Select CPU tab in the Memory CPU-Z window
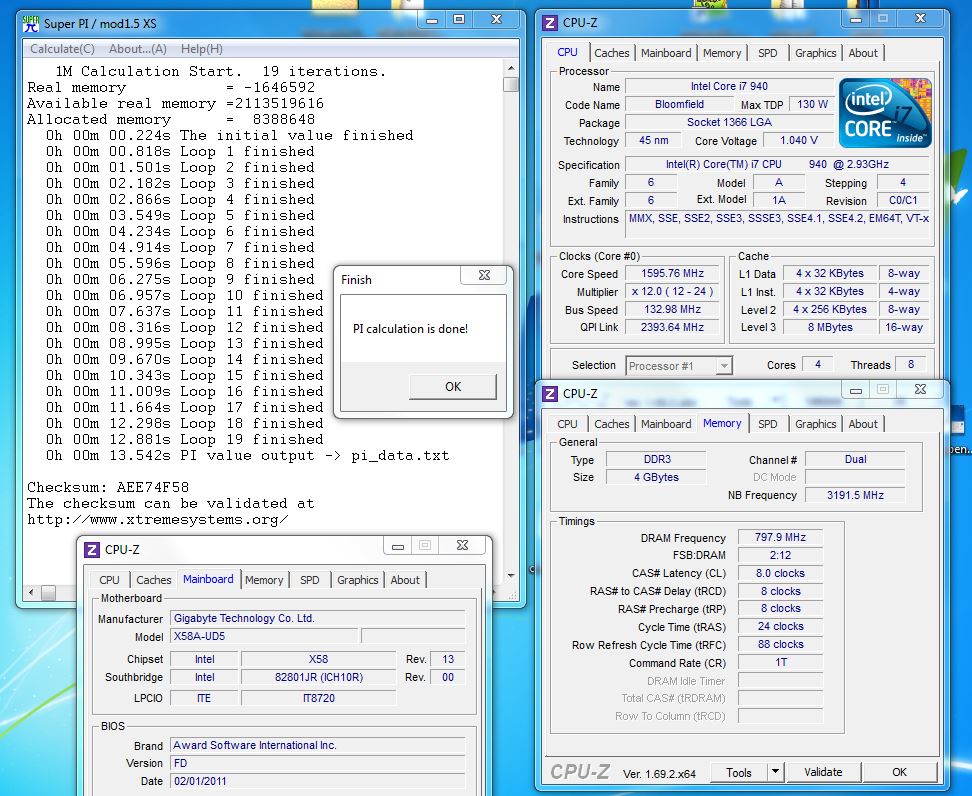This screenshot has width=972, height=796. [567, 424]
